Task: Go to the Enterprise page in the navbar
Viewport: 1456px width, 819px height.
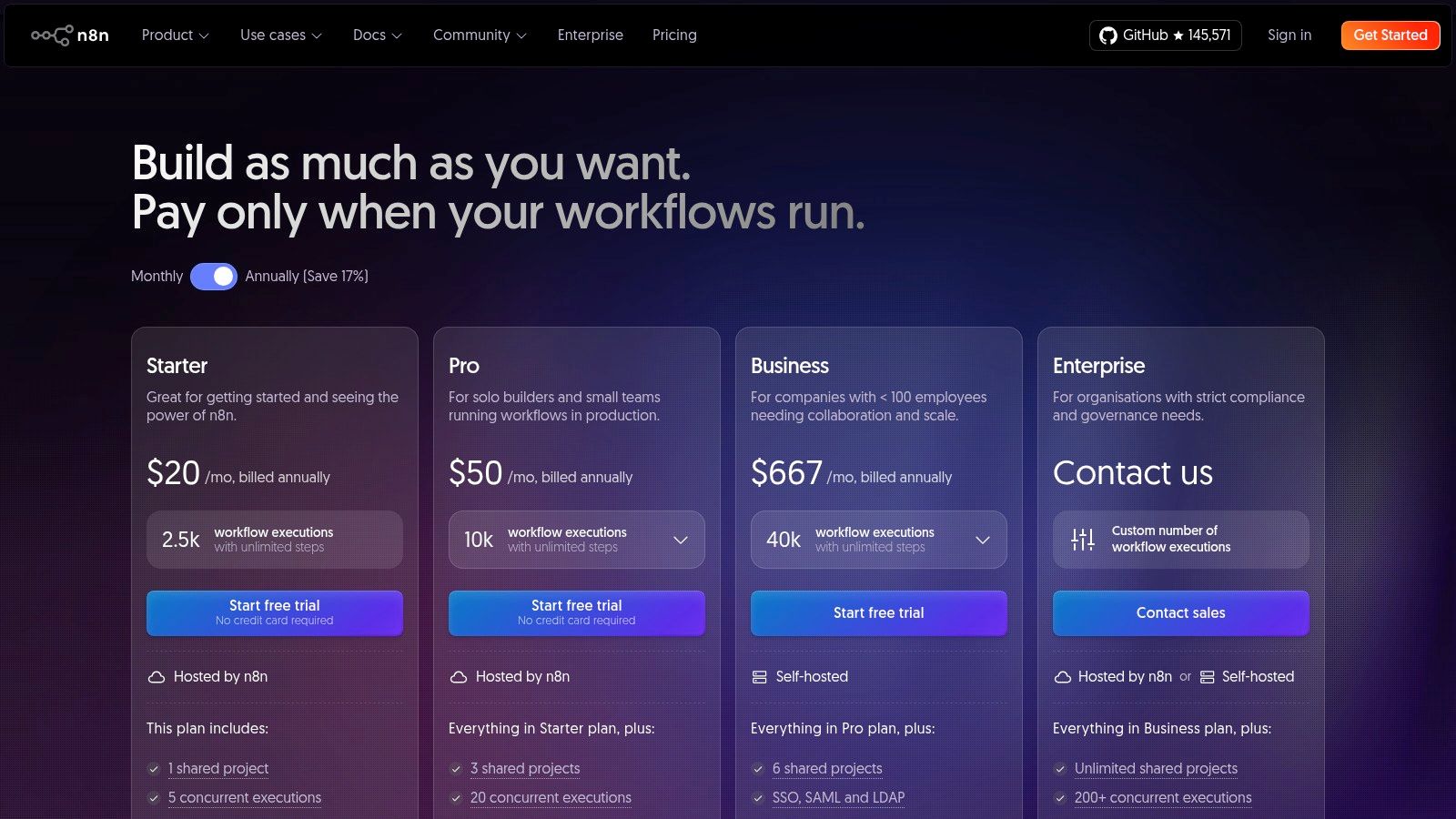Action: 591,35
